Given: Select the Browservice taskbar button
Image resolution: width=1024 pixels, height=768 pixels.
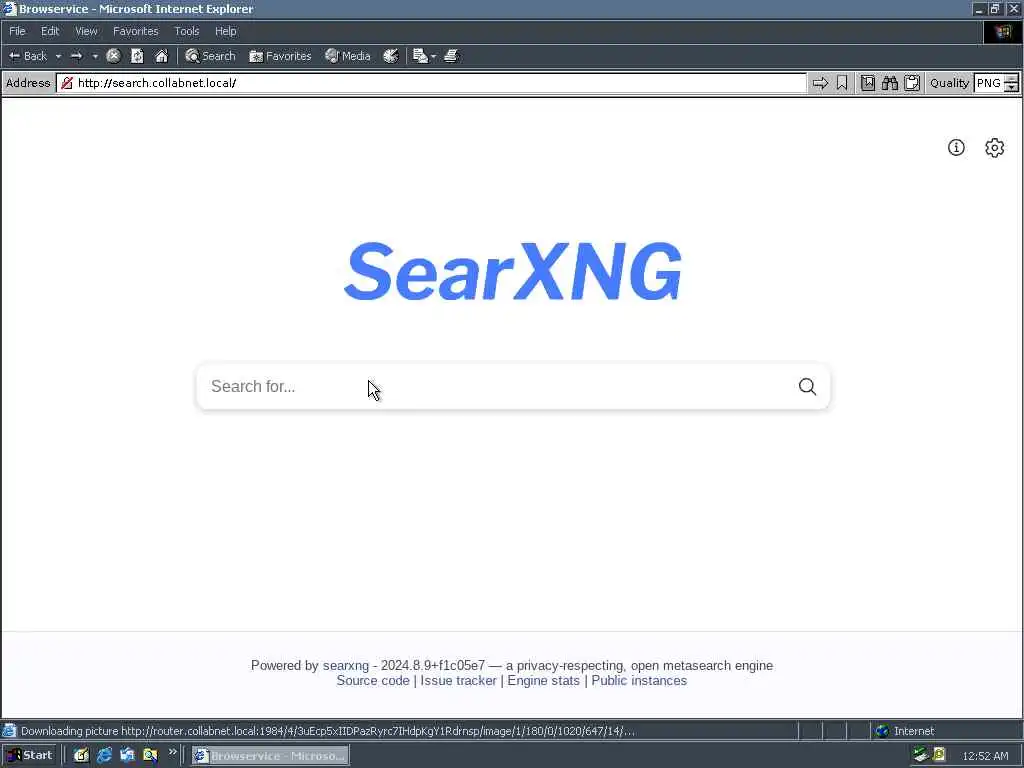Looking at the screenshot, I should coord(270,756).
